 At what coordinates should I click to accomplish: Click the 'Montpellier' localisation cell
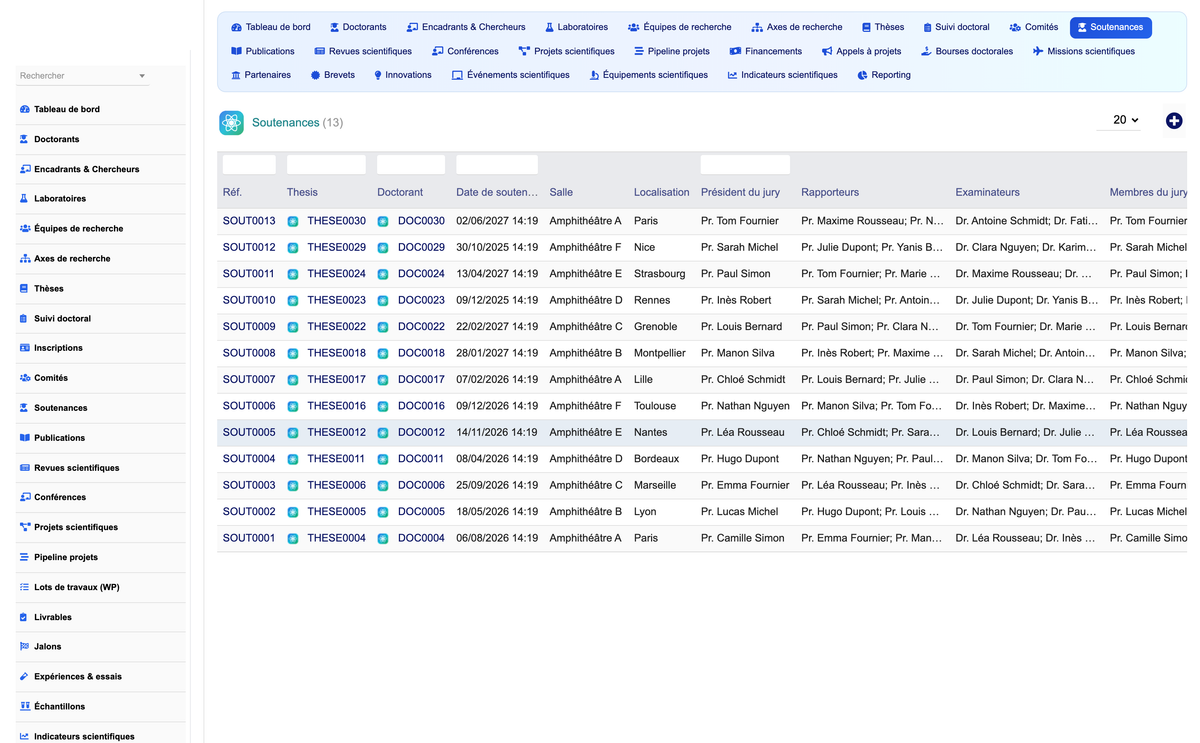[x=660, y=353]
